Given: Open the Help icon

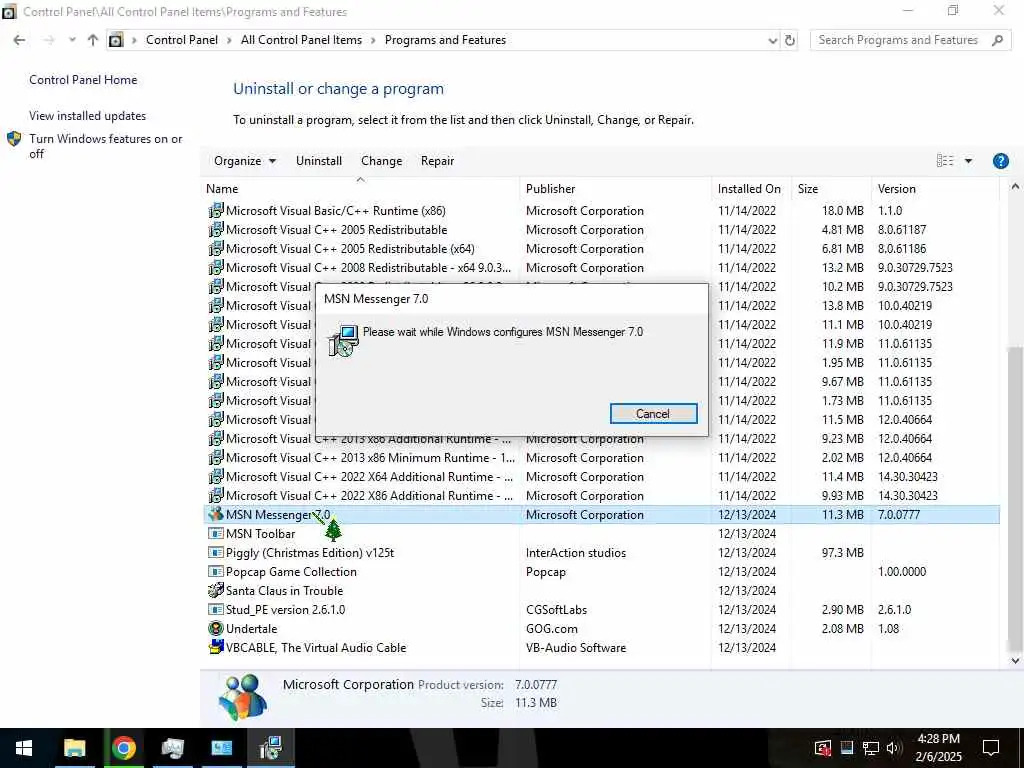Looking at the screenshot, I should click(1000, 161).
